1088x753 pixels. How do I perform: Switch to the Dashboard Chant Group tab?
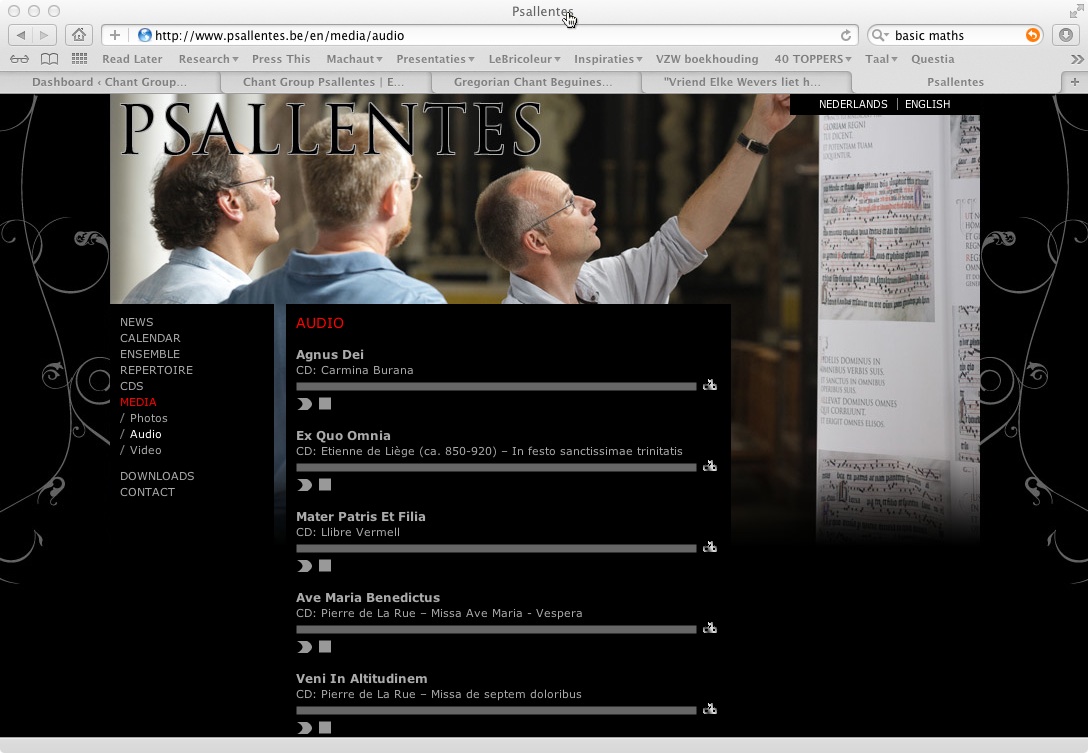click(x=109, y=82)
